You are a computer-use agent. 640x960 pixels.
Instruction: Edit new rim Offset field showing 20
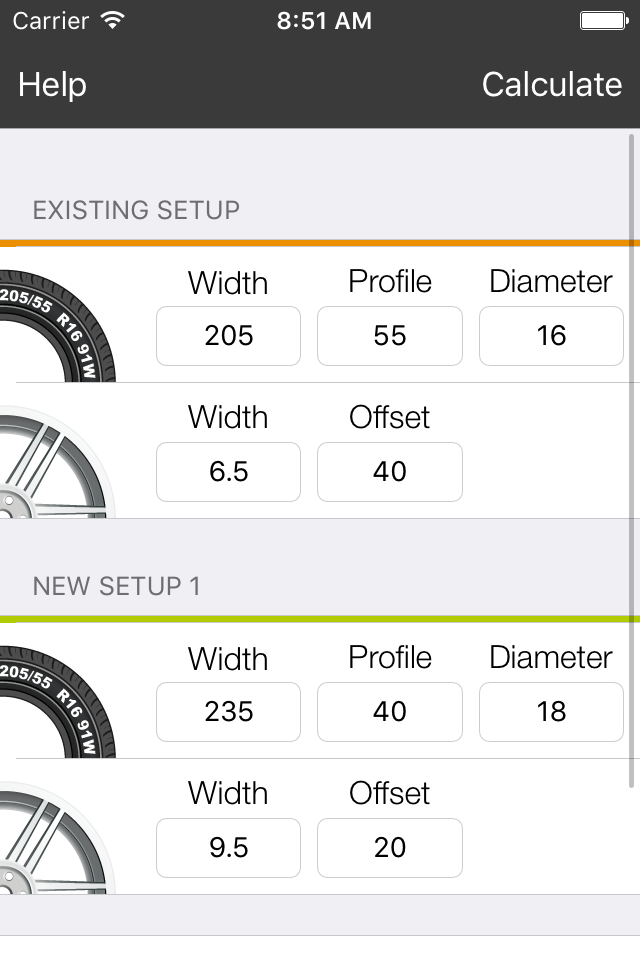390,848
